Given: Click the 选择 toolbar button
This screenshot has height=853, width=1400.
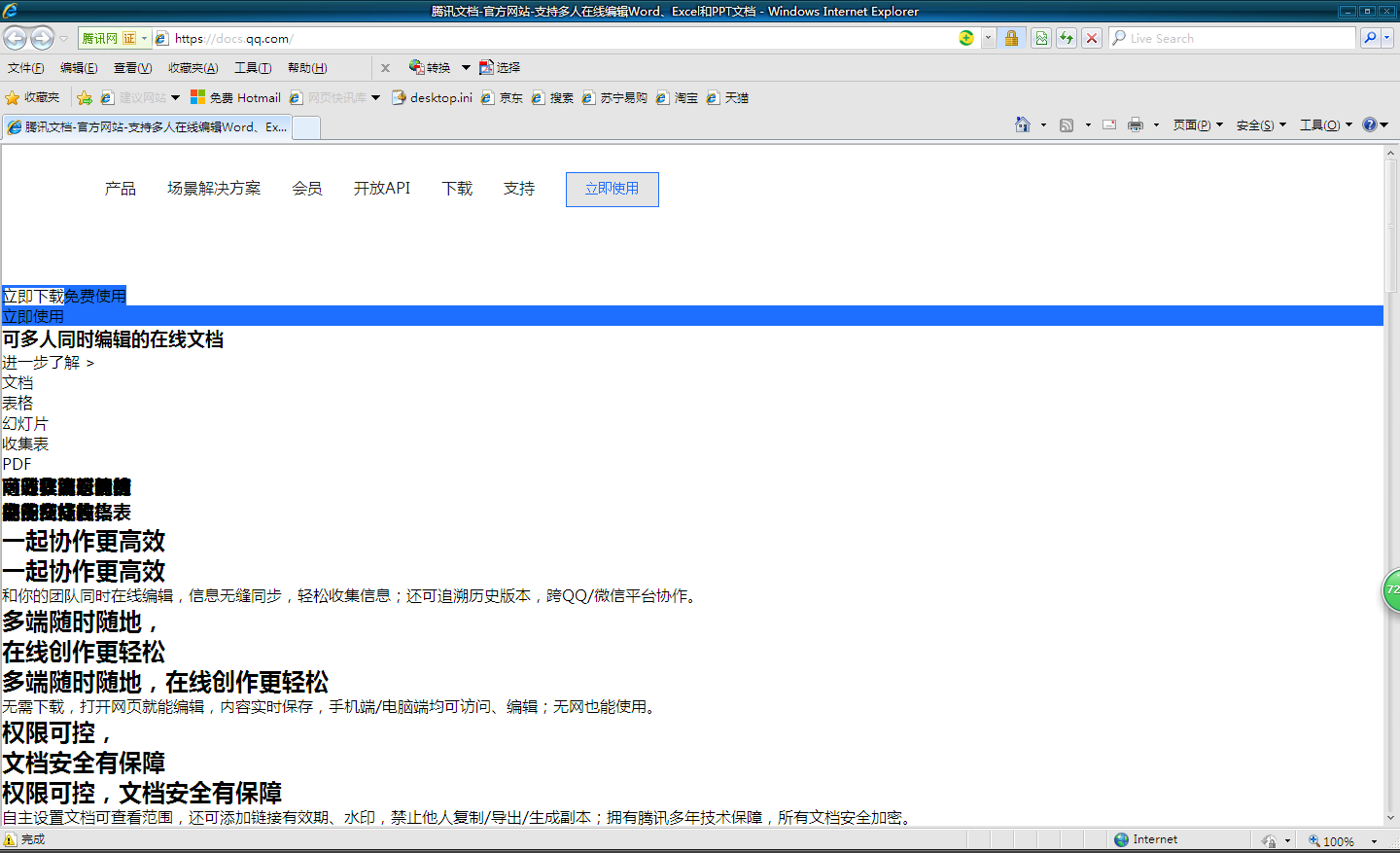Looking at the screenshot, I should [x=500, y=67].
